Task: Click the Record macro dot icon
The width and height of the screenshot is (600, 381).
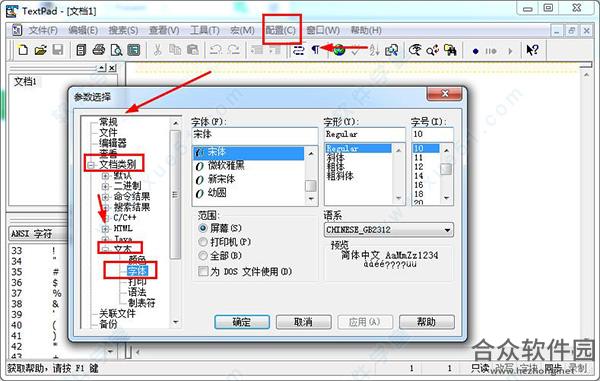Action: [475, 51]
